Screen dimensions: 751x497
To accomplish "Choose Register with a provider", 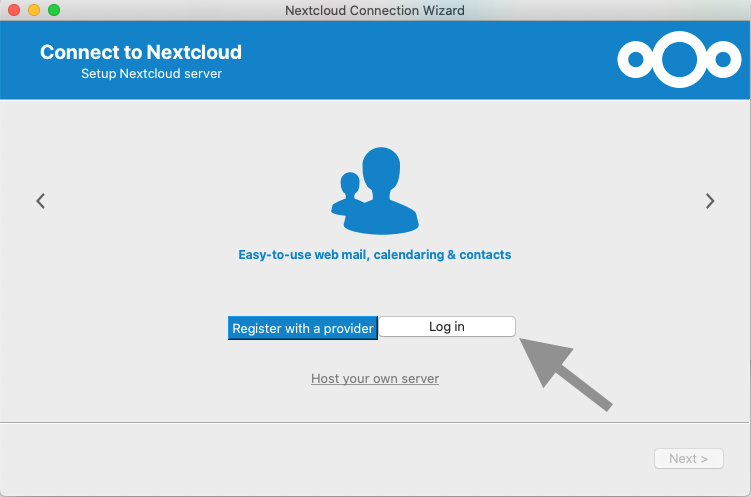I will click(303, 328).
